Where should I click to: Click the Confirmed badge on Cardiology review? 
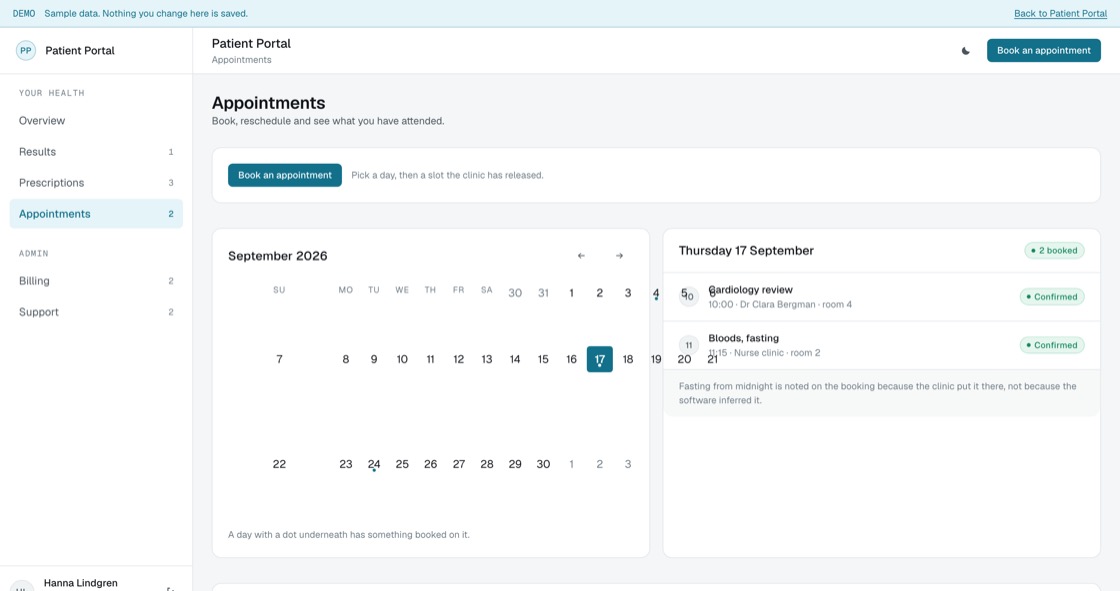(x=1051, y=297)
